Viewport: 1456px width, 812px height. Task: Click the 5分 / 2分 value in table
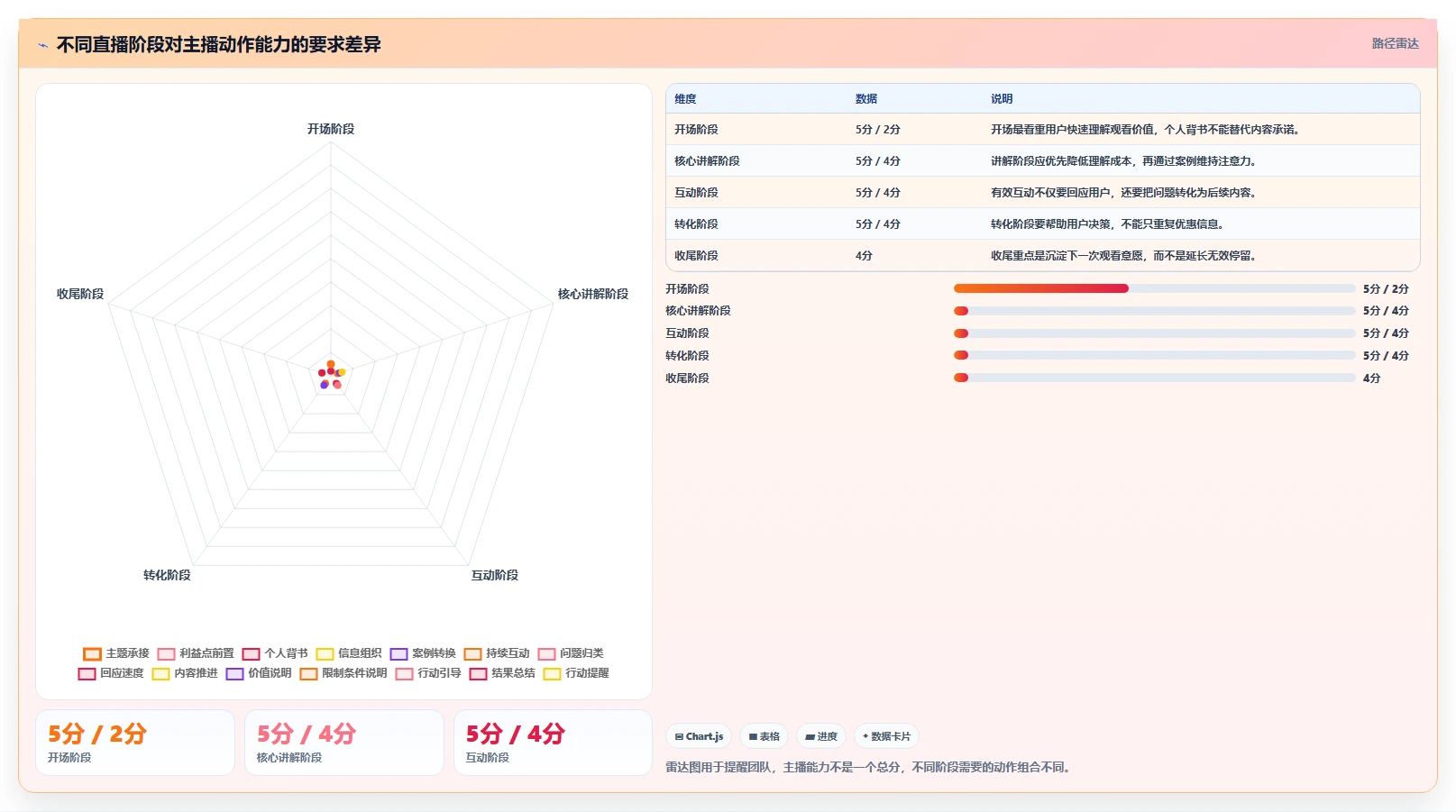tap(878, 130)
